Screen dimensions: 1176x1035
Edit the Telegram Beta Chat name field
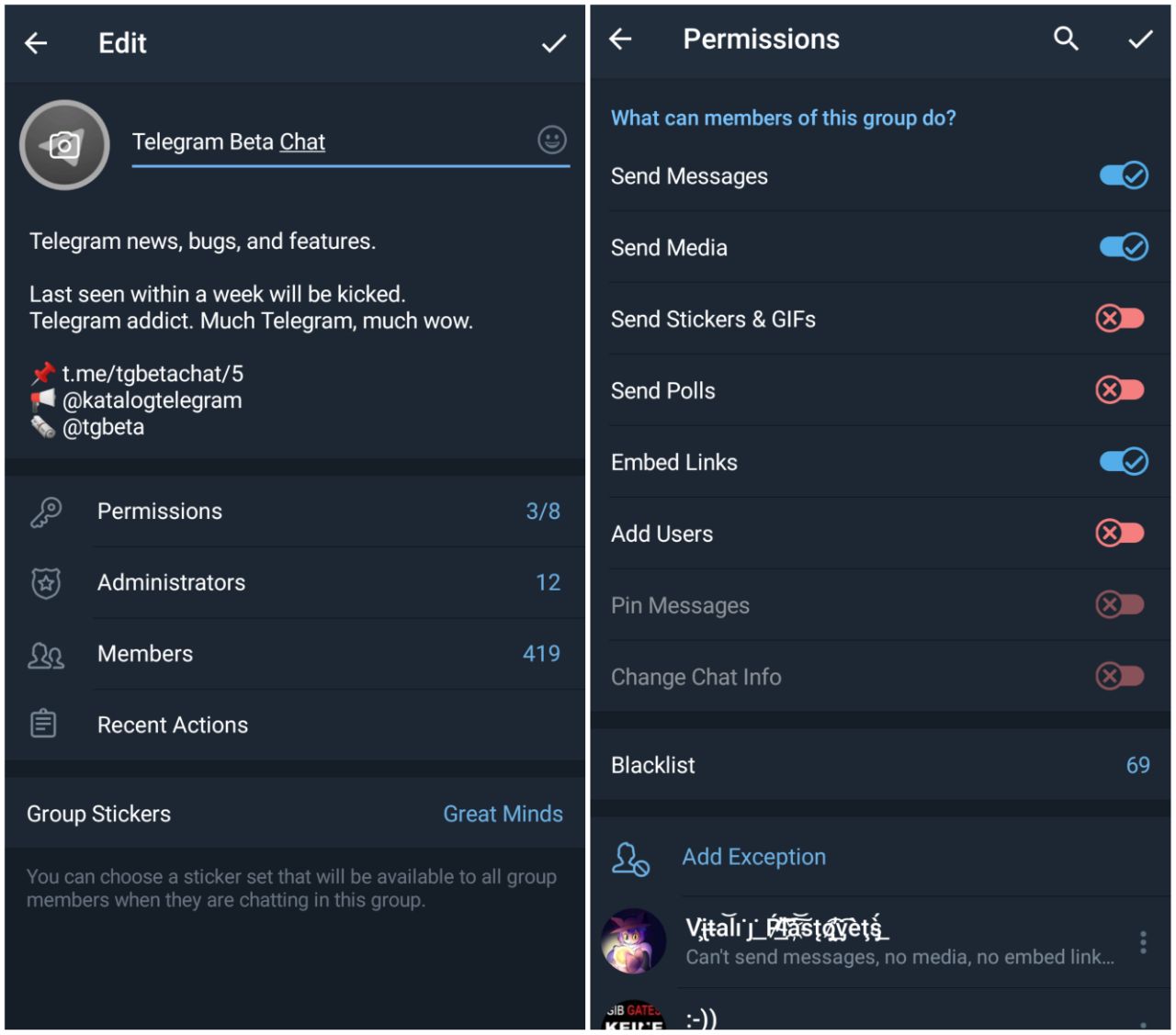[x=331, y=142]
